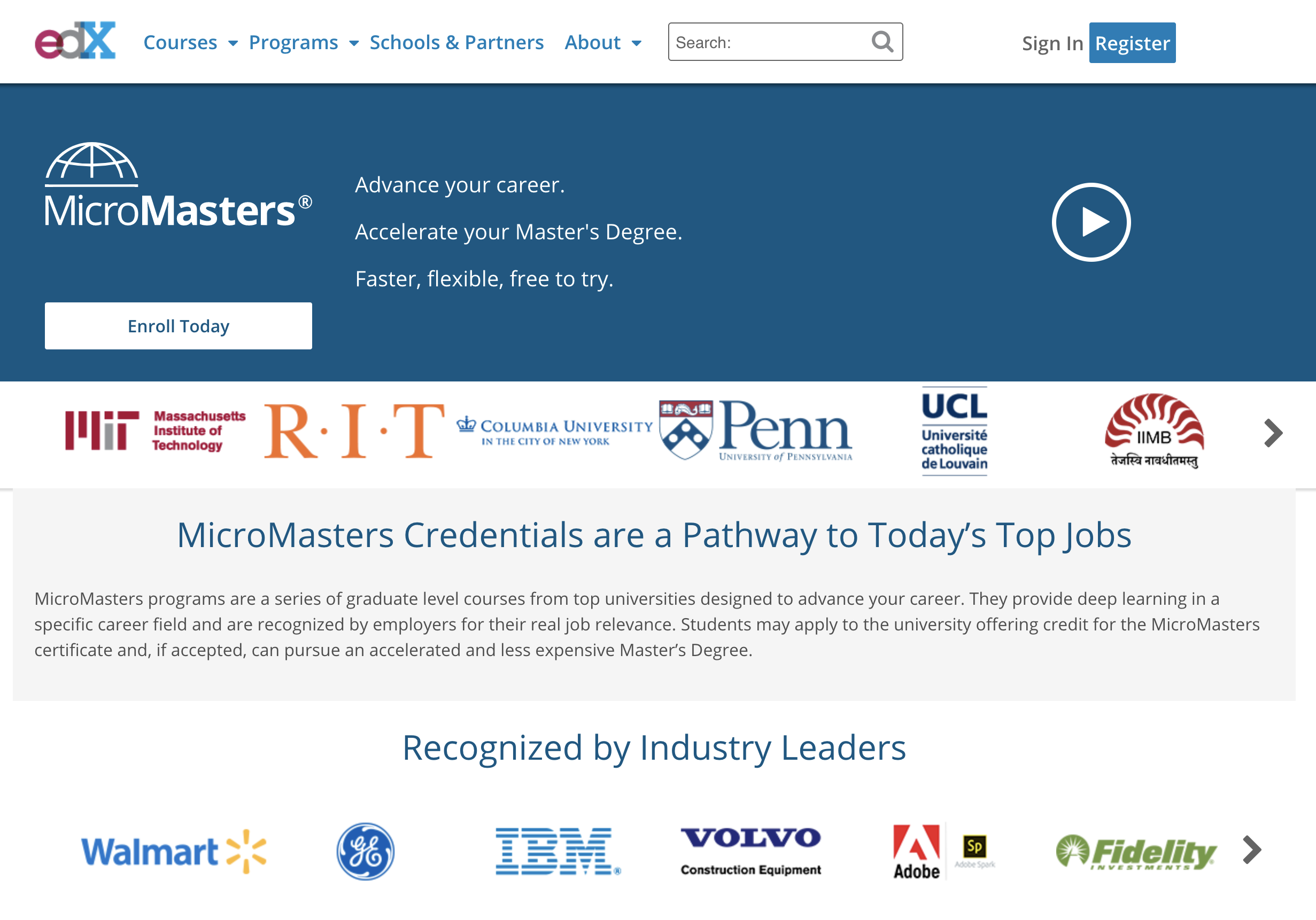Advance the industry leaders carousel

1252,849
